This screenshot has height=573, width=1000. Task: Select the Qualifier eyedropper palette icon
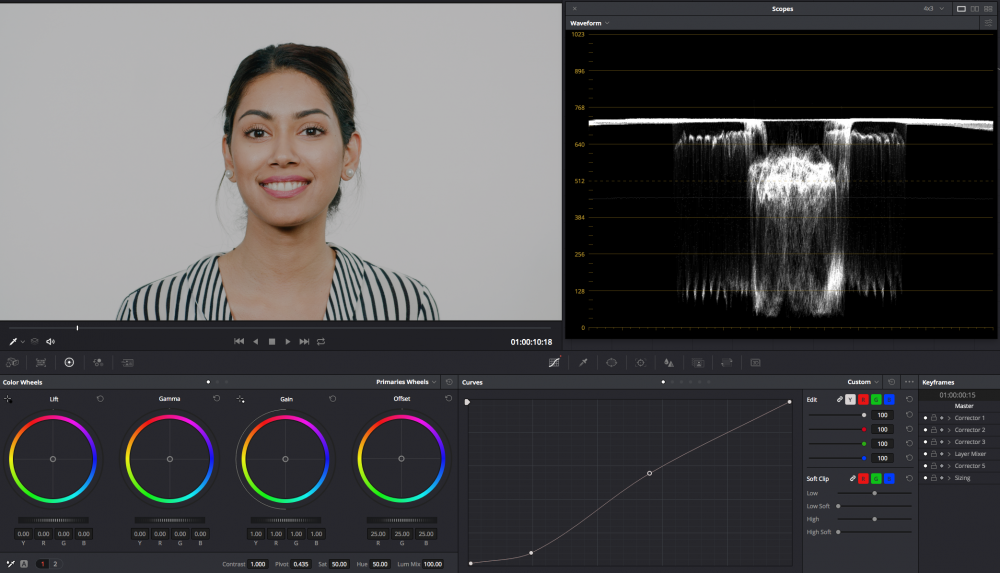pos(583,362)
